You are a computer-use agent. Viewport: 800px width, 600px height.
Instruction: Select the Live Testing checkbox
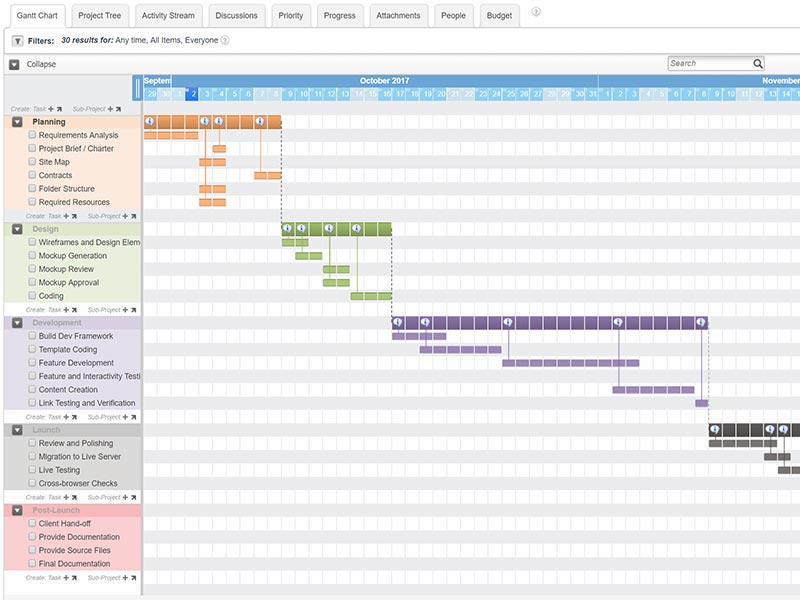32,470
